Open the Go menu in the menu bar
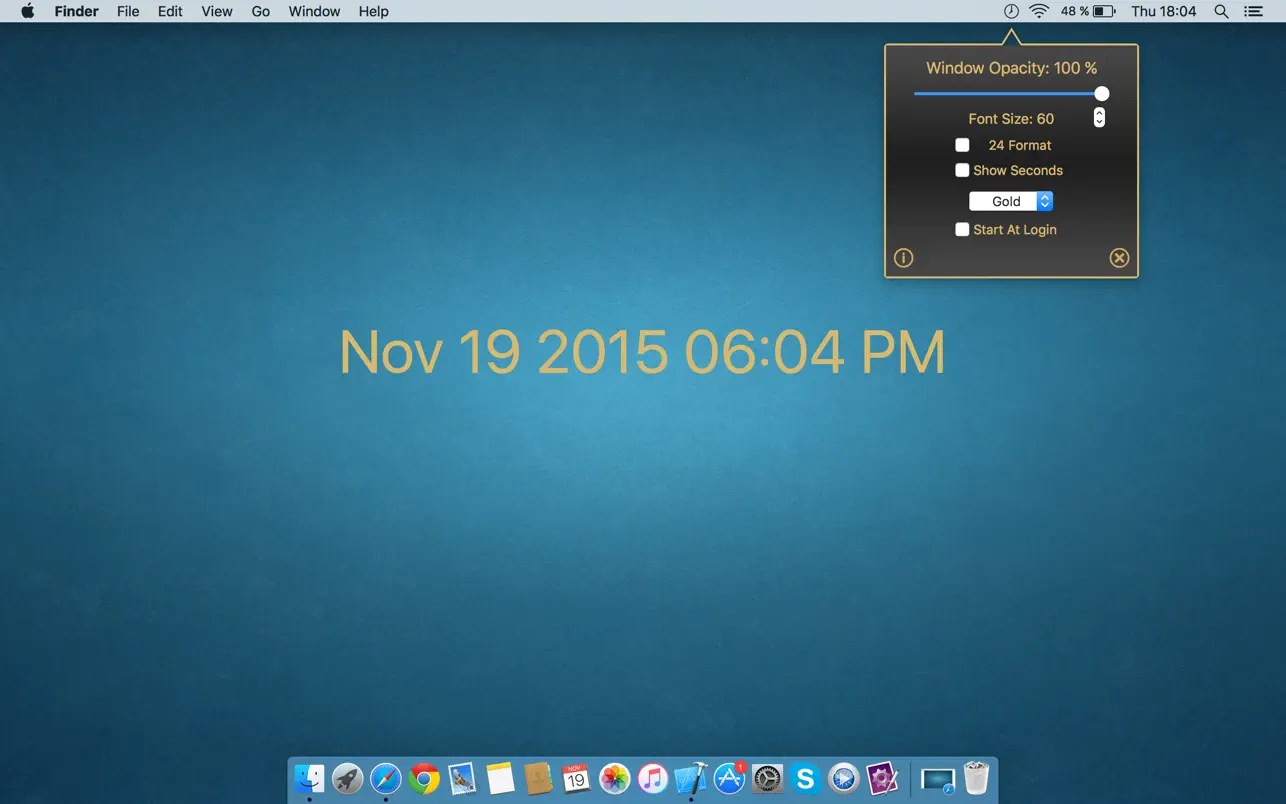The width and height of the screenshot is (1286, 804). coord(260,11)
